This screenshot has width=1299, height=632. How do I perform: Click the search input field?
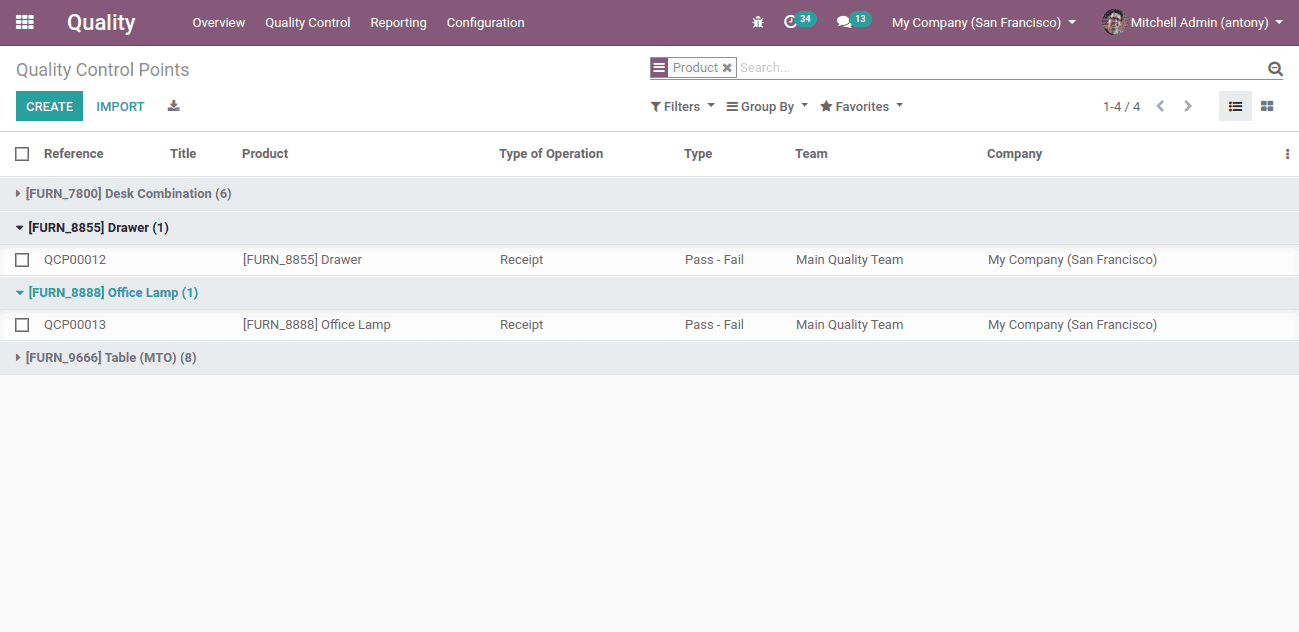coord(1000,68)
